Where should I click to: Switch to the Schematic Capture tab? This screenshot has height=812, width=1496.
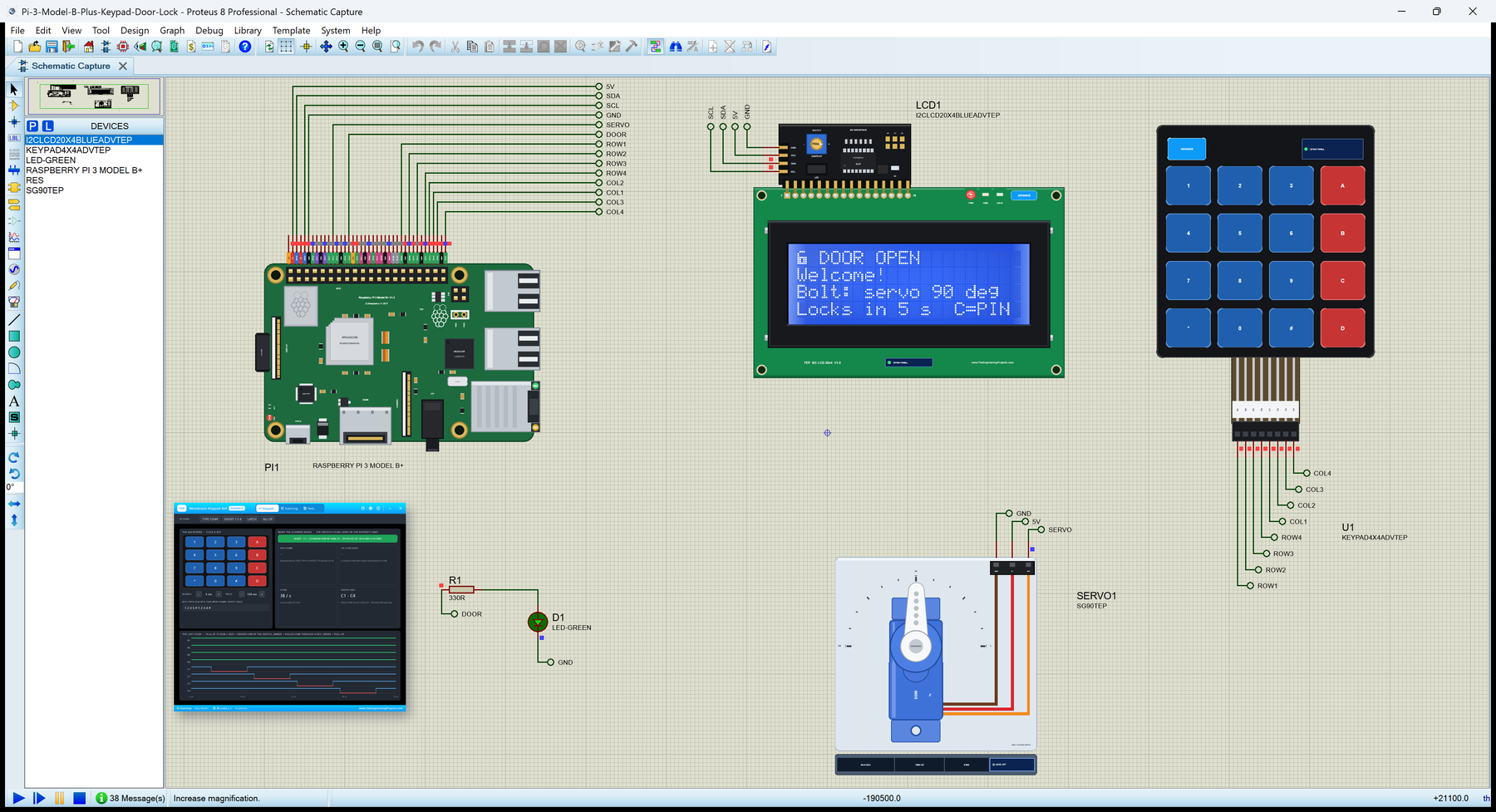(71, 66)
